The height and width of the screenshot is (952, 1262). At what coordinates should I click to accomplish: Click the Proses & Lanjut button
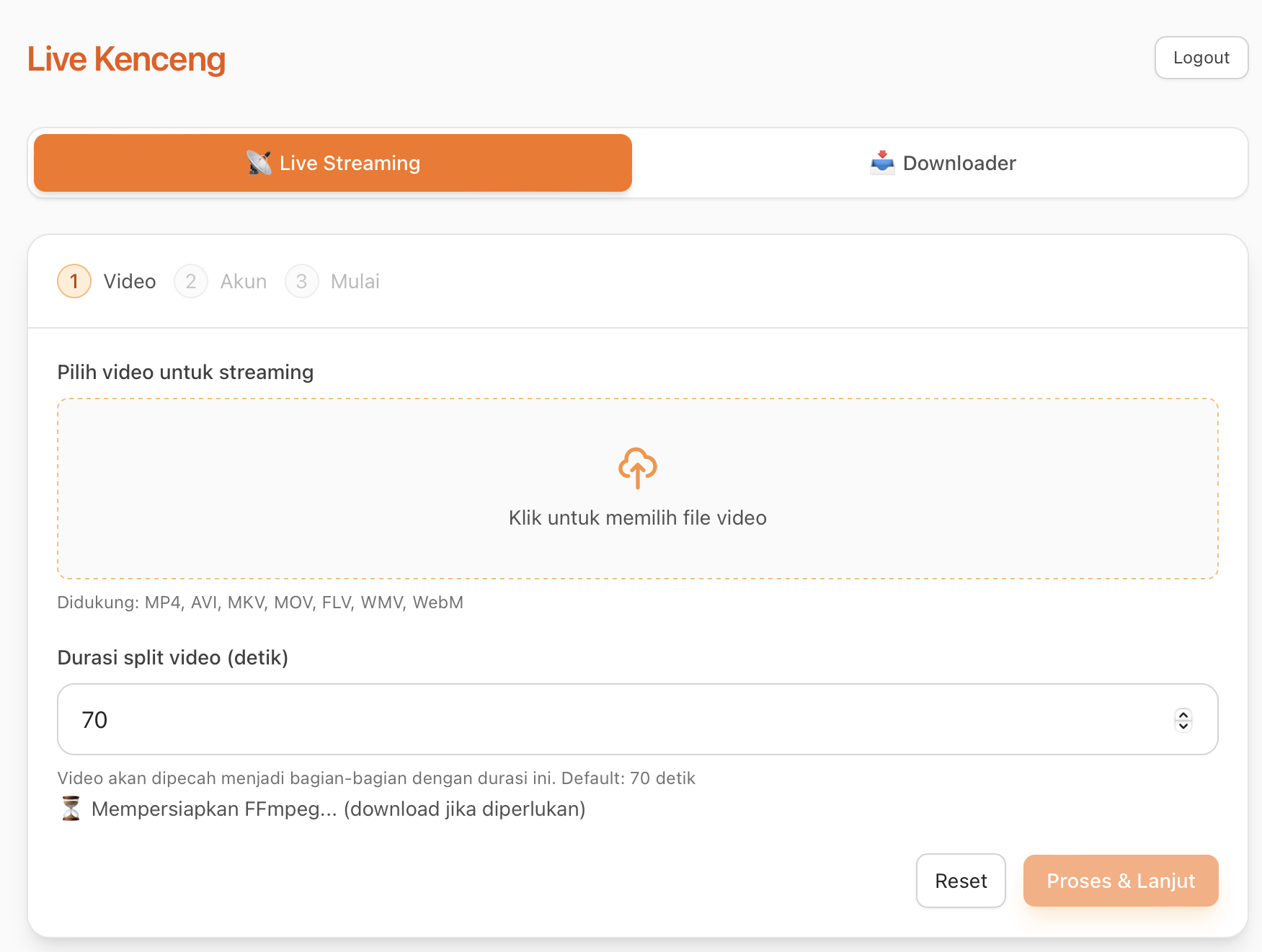point(1120,881)
